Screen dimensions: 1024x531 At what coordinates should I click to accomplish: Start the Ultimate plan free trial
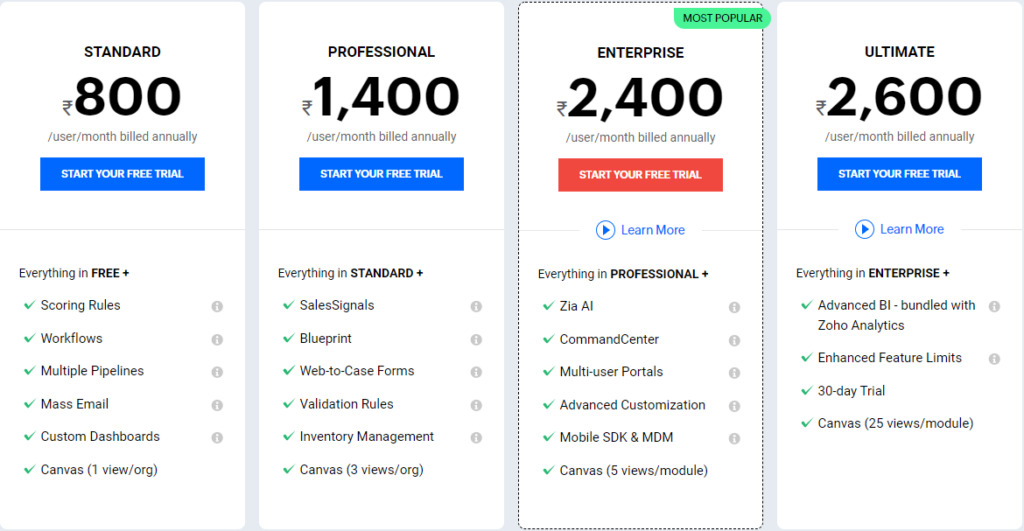click(x=899, y=174)
